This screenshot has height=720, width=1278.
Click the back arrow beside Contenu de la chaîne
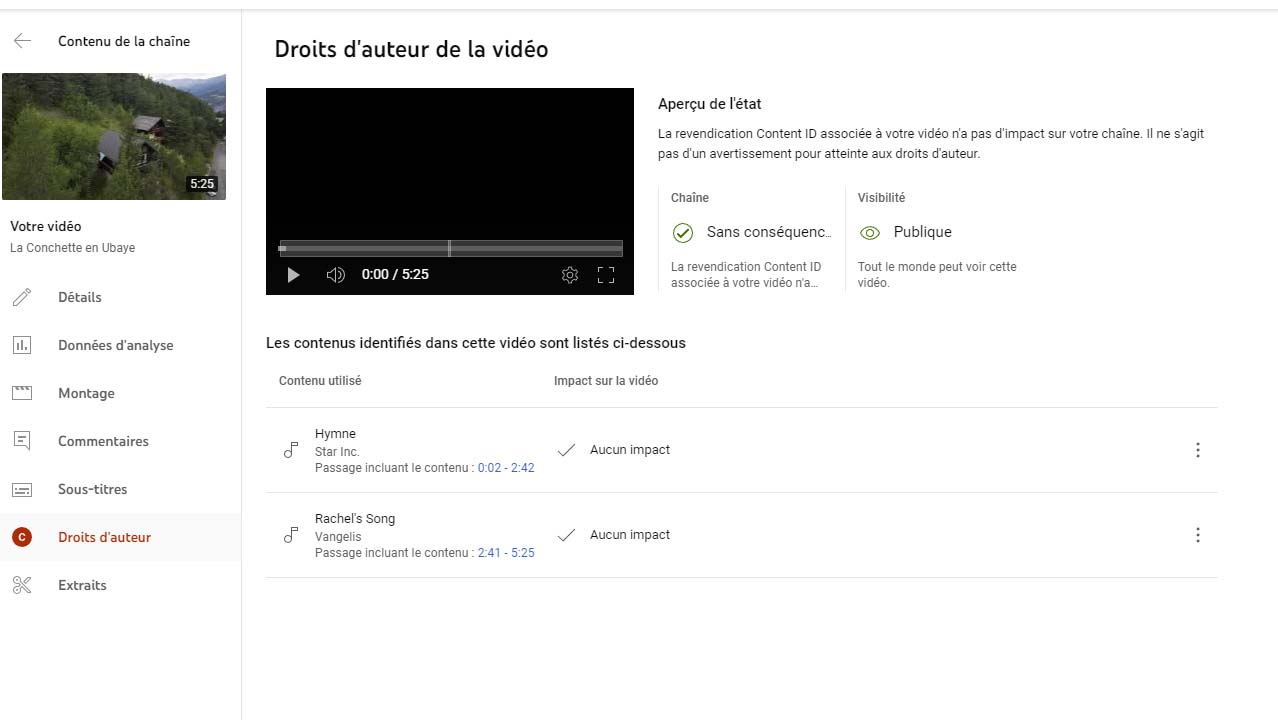pos(22,41)
